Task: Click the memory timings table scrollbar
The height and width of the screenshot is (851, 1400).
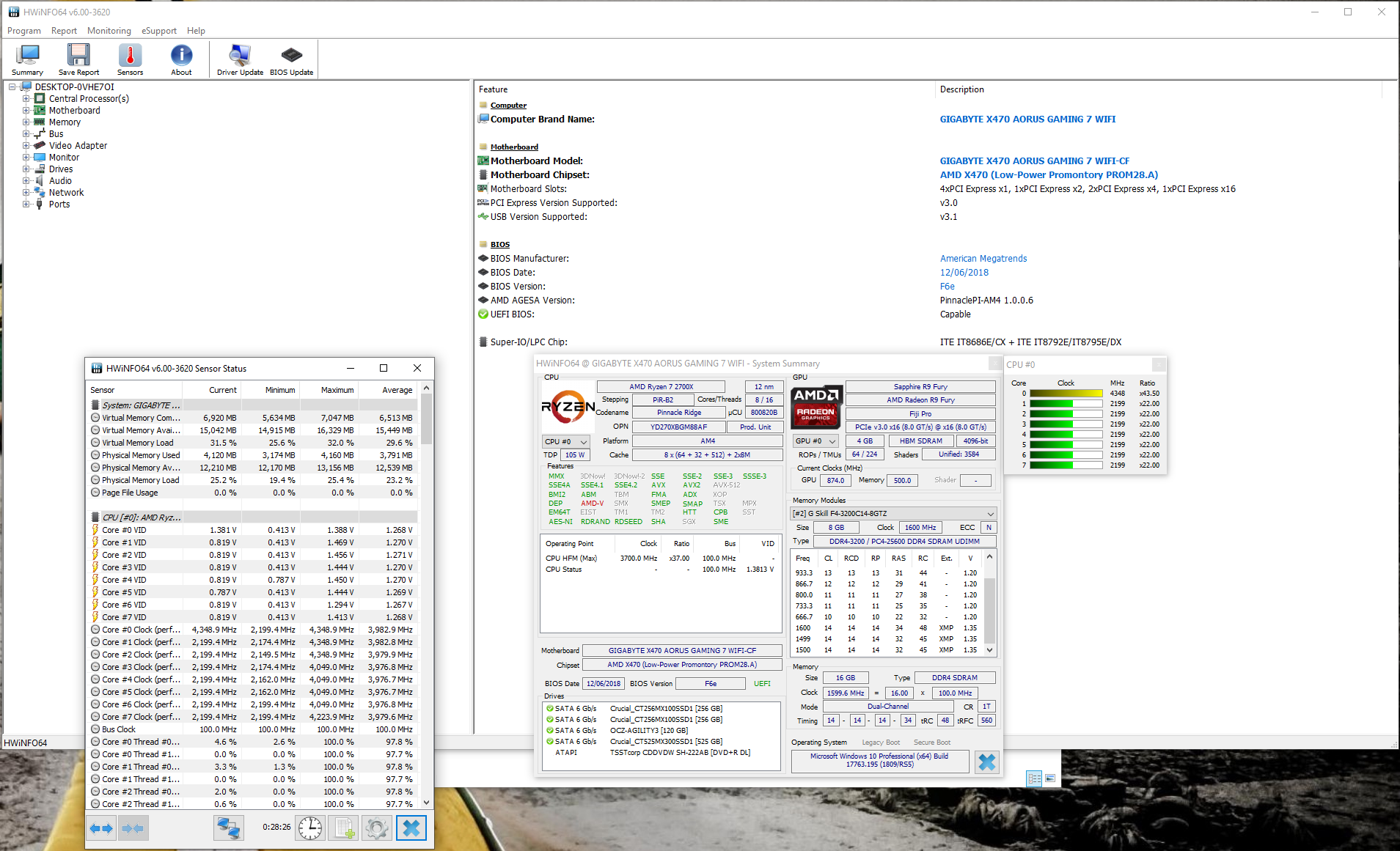Action: [x=989, y=603]
